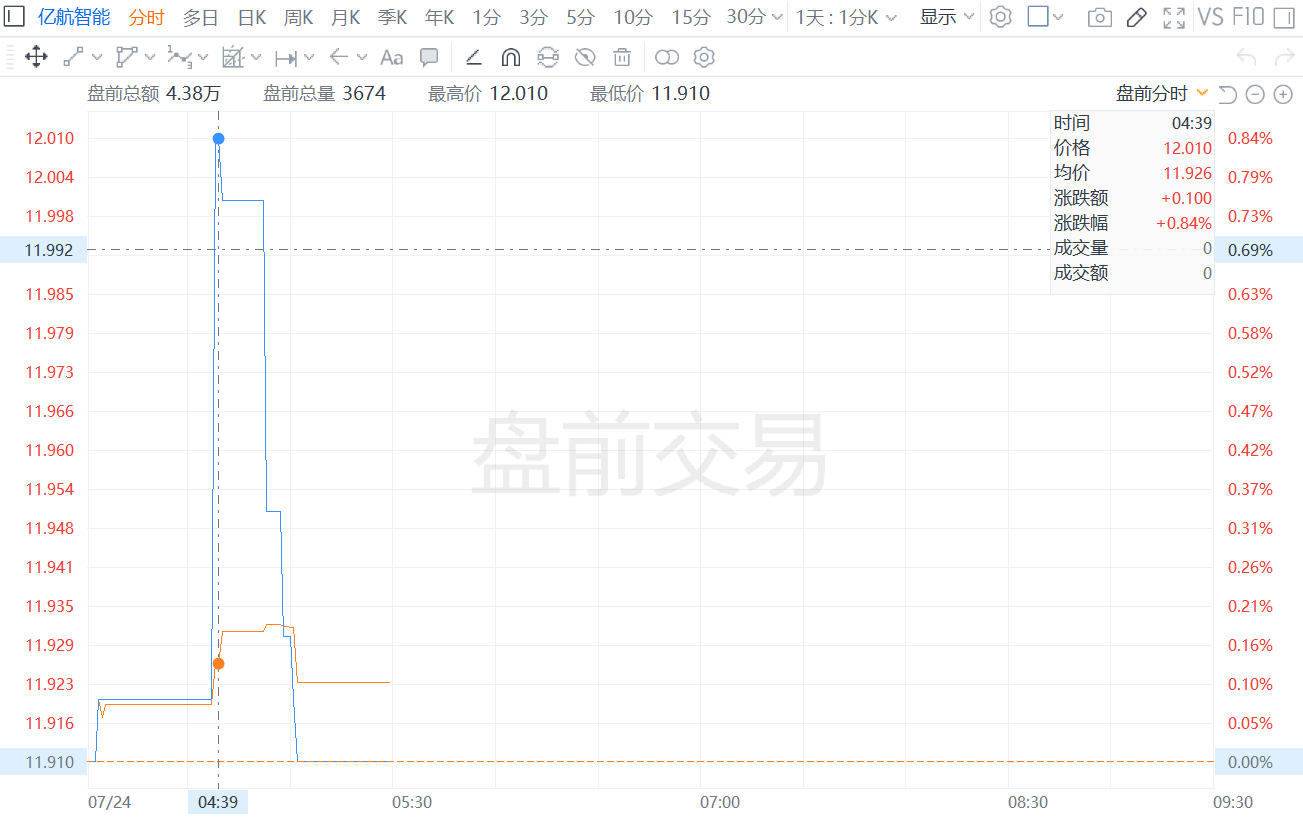Expand the range tool dropdown arrow
The image size is (1303, 828).
coord(309,58)
